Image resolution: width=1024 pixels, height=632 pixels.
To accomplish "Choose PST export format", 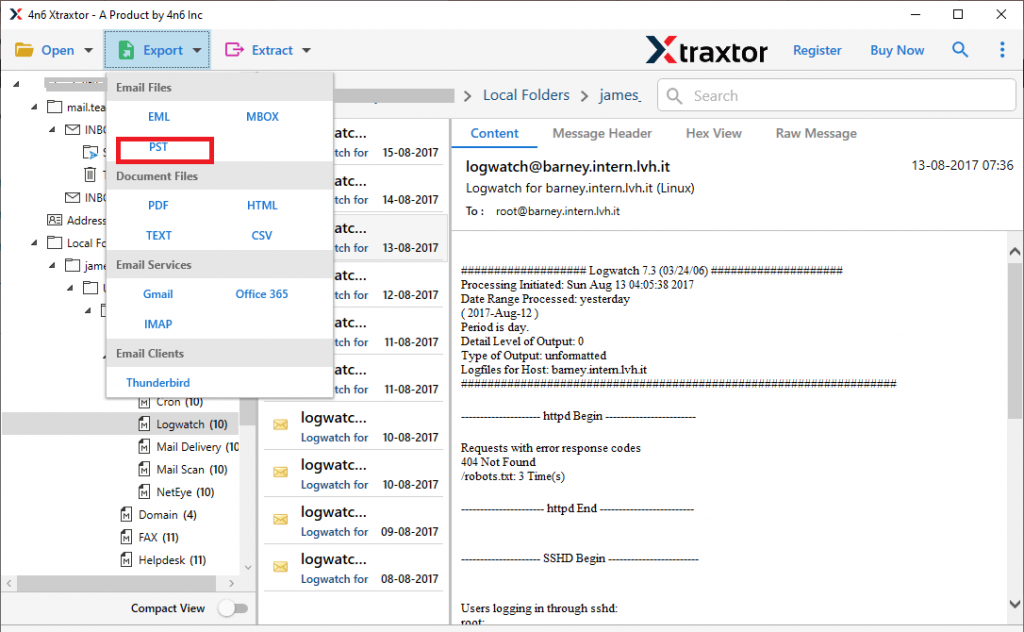I will (x=158, y=146).
